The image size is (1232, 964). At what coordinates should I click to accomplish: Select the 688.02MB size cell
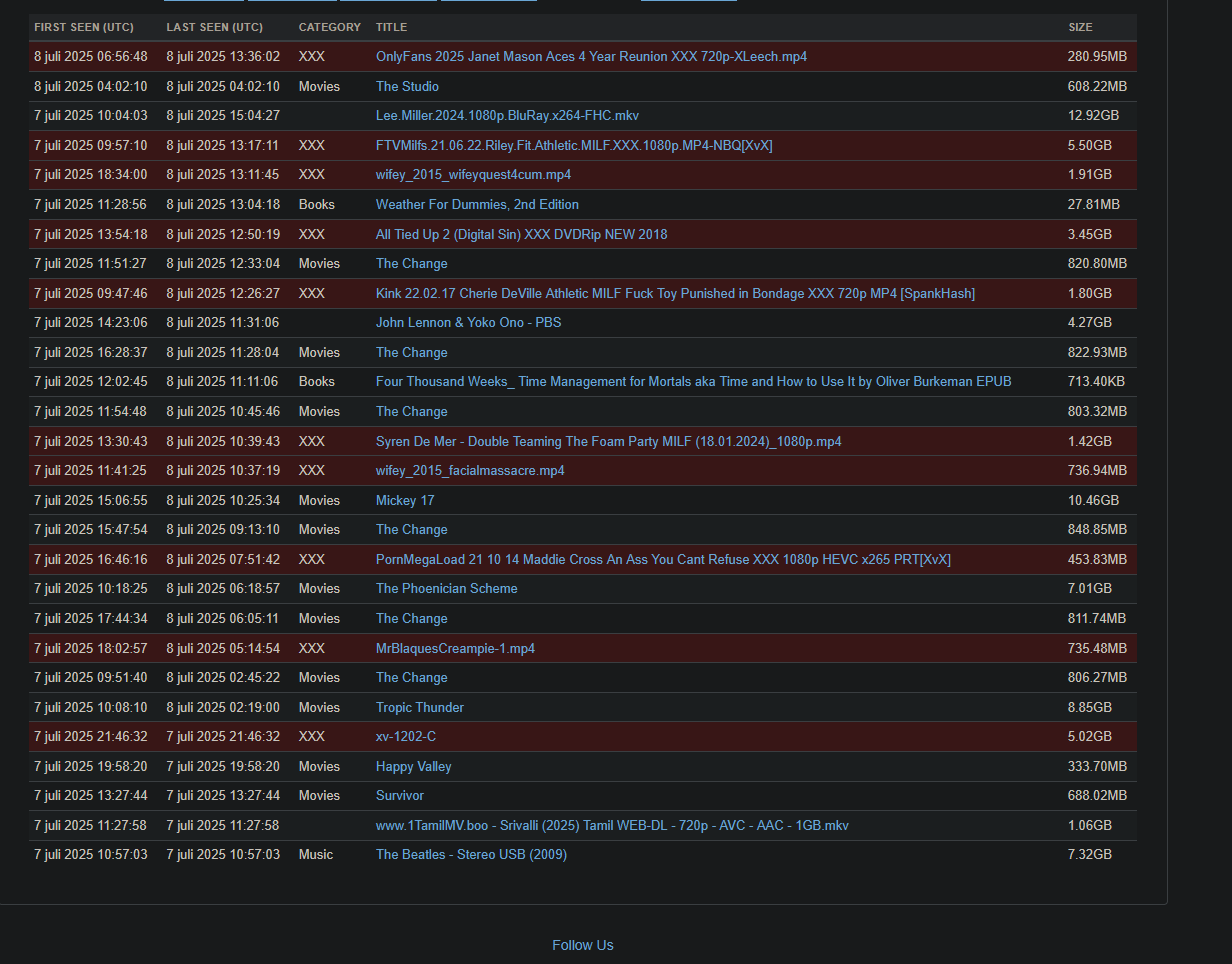click(1097, 796)
